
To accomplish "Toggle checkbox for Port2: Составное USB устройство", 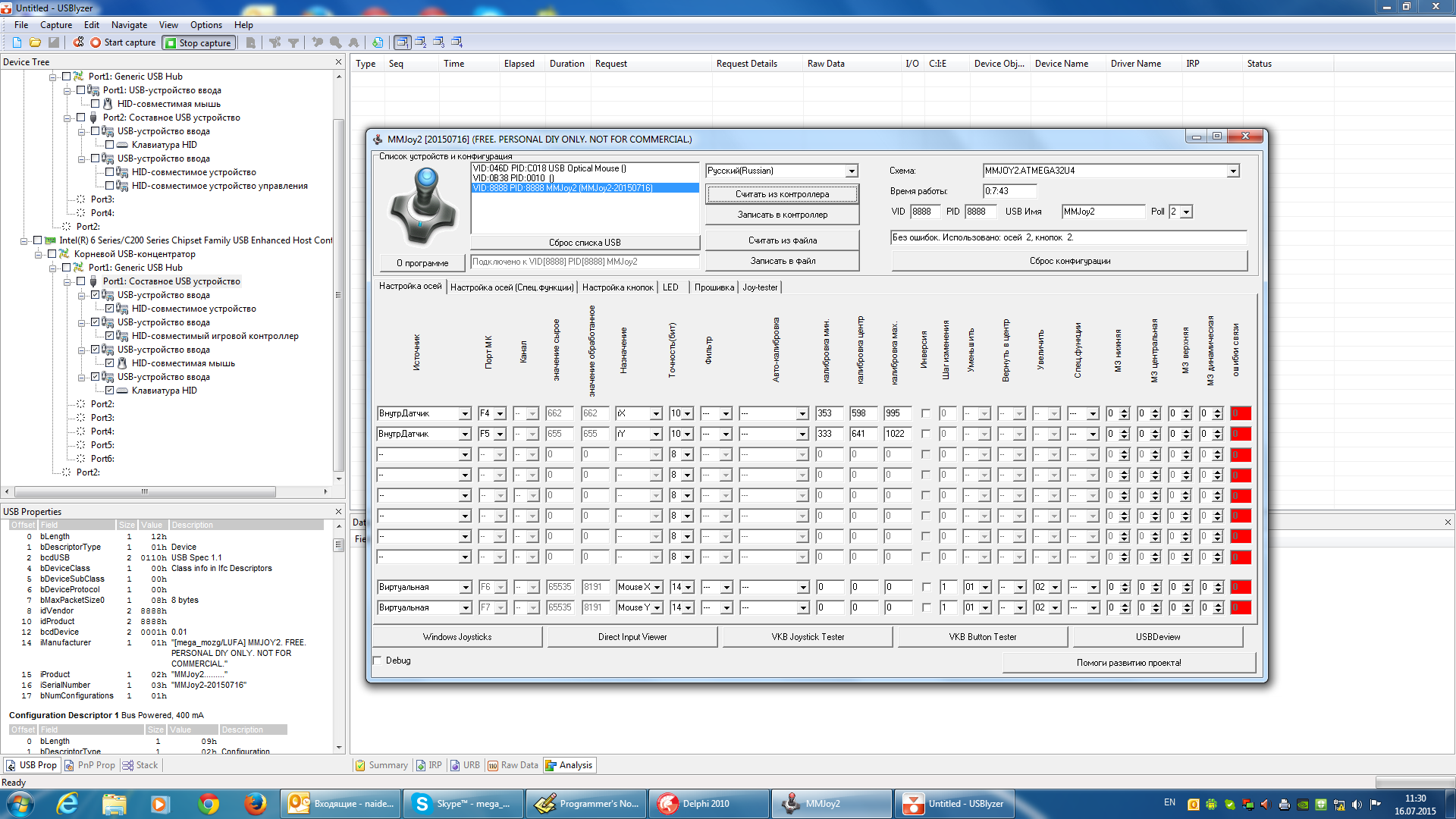I will pyautogui.click(x=80, y=118).
